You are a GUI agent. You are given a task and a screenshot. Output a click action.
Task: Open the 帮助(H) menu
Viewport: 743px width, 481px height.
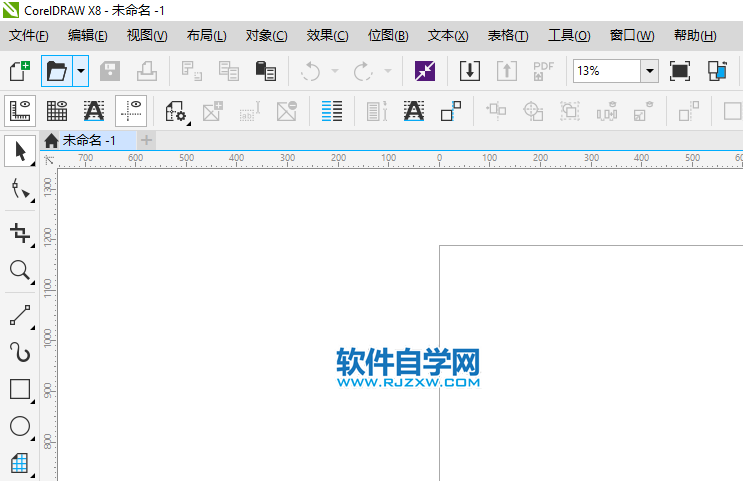point(695,36)
